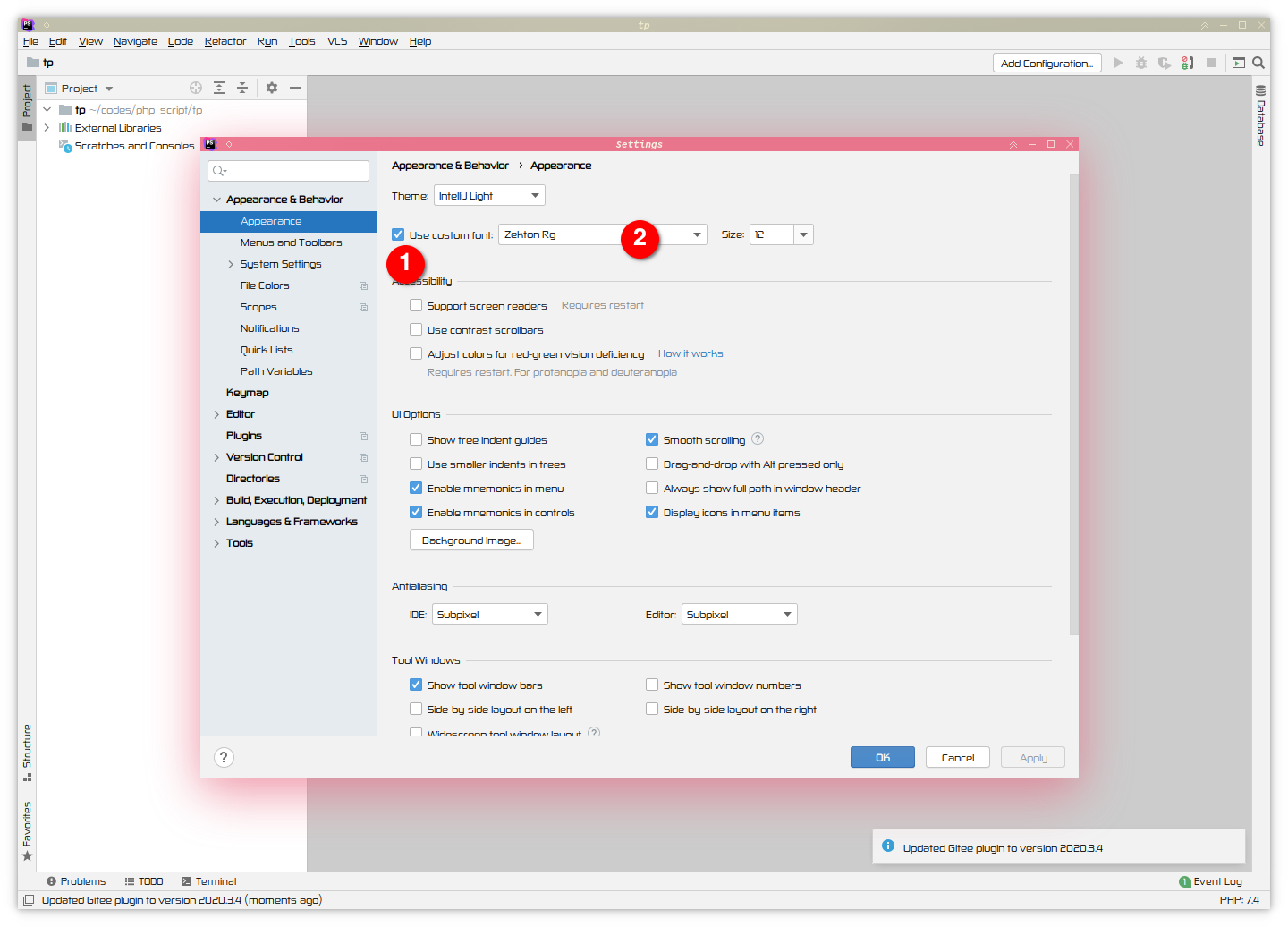Open Project panel settings gear icon
1288x927 pixels.
(272, 88)
